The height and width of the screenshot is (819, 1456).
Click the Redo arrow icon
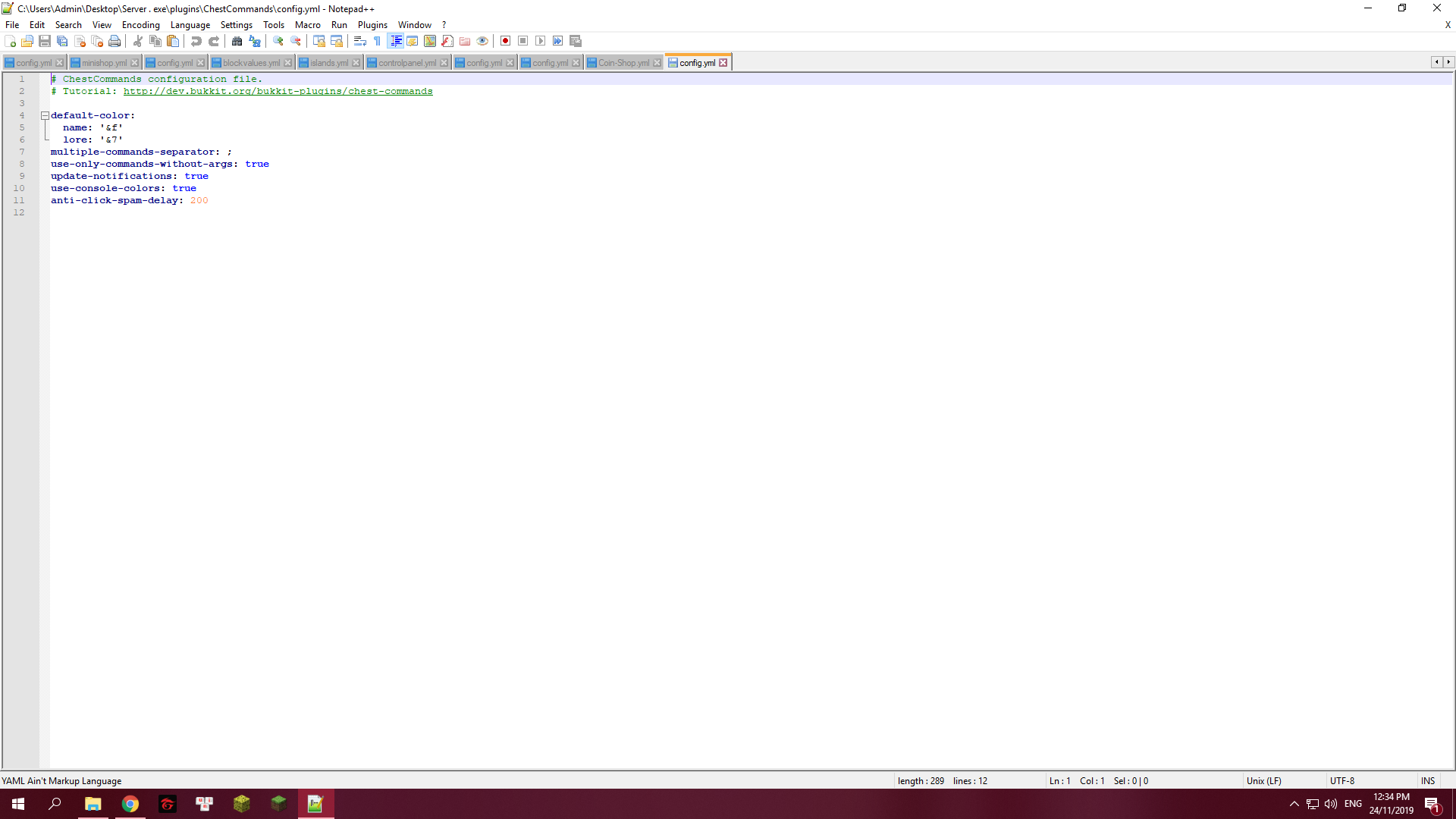[x=214, y=41]
